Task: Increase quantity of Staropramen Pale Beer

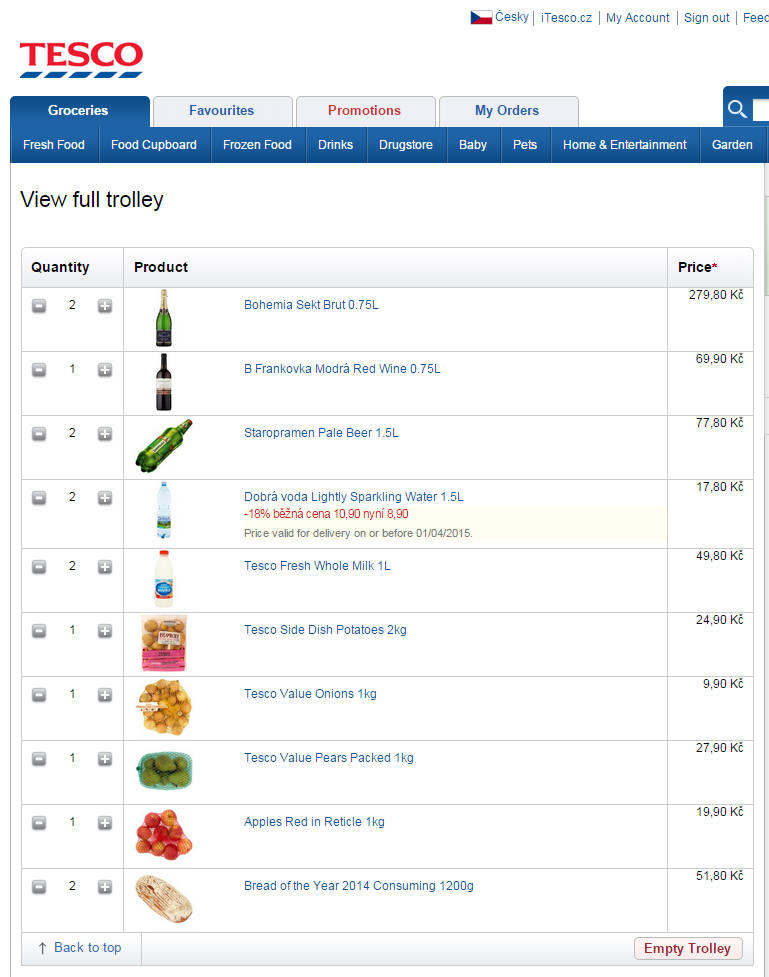Action: point(105,434)
